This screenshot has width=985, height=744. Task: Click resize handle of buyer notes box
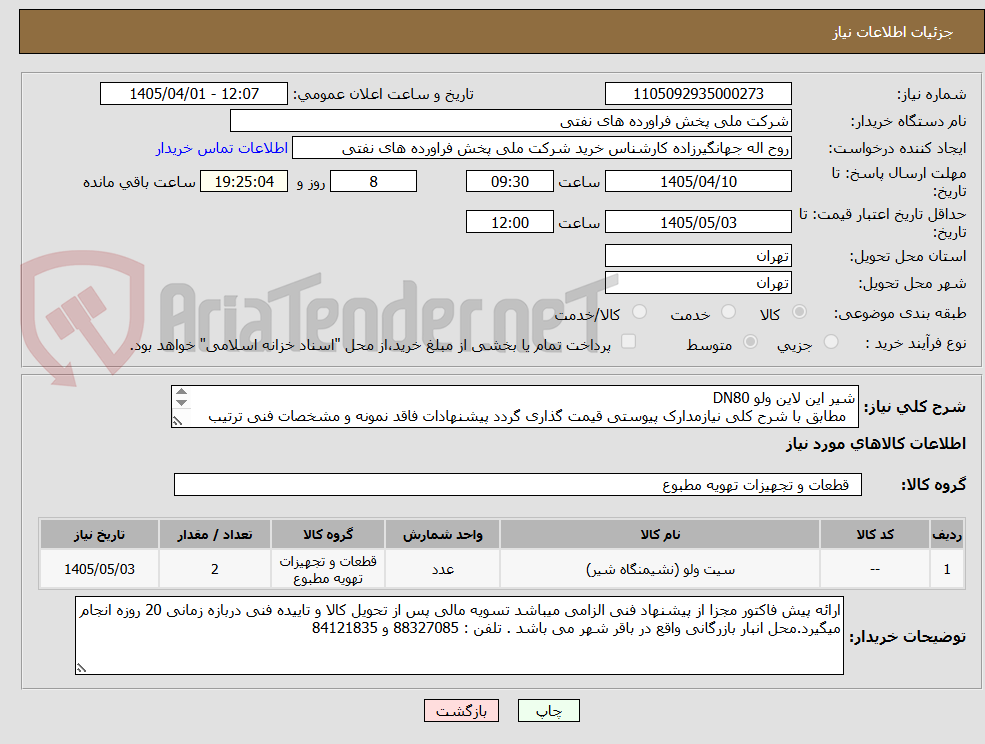coord(81,668)
